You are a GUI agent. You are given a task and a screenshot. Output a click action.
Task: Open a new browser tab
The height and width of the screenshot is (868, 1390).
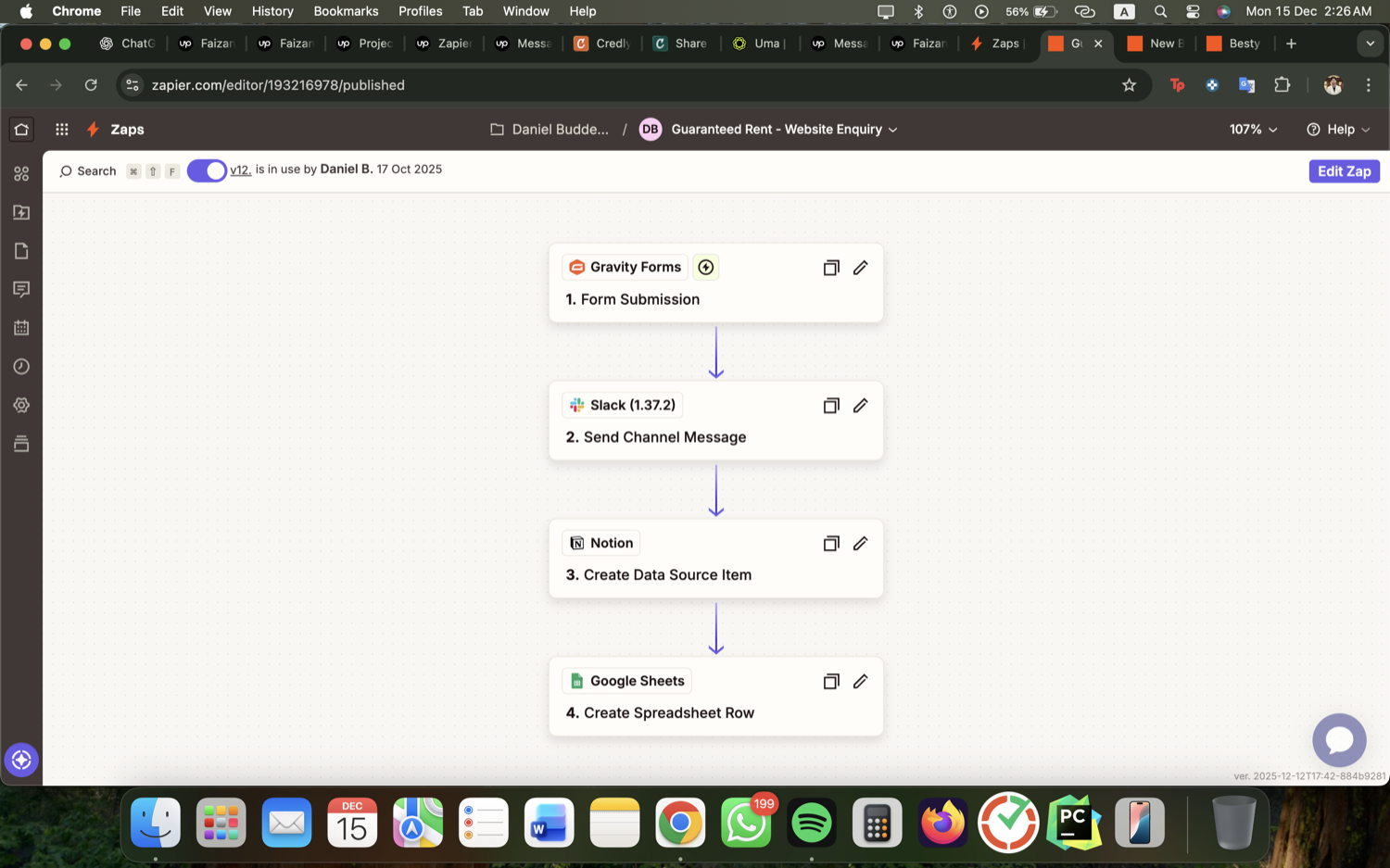pyautogui.click(x=1291, y=44)
